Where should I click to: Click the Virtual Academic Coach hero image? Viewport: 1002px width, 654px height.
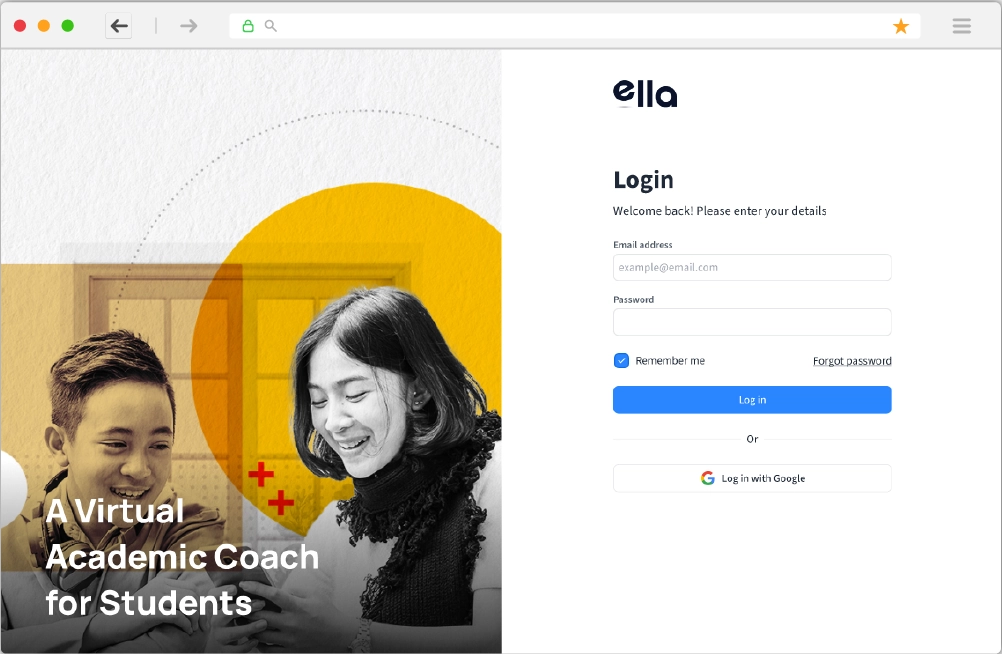(x=251, y=352)
